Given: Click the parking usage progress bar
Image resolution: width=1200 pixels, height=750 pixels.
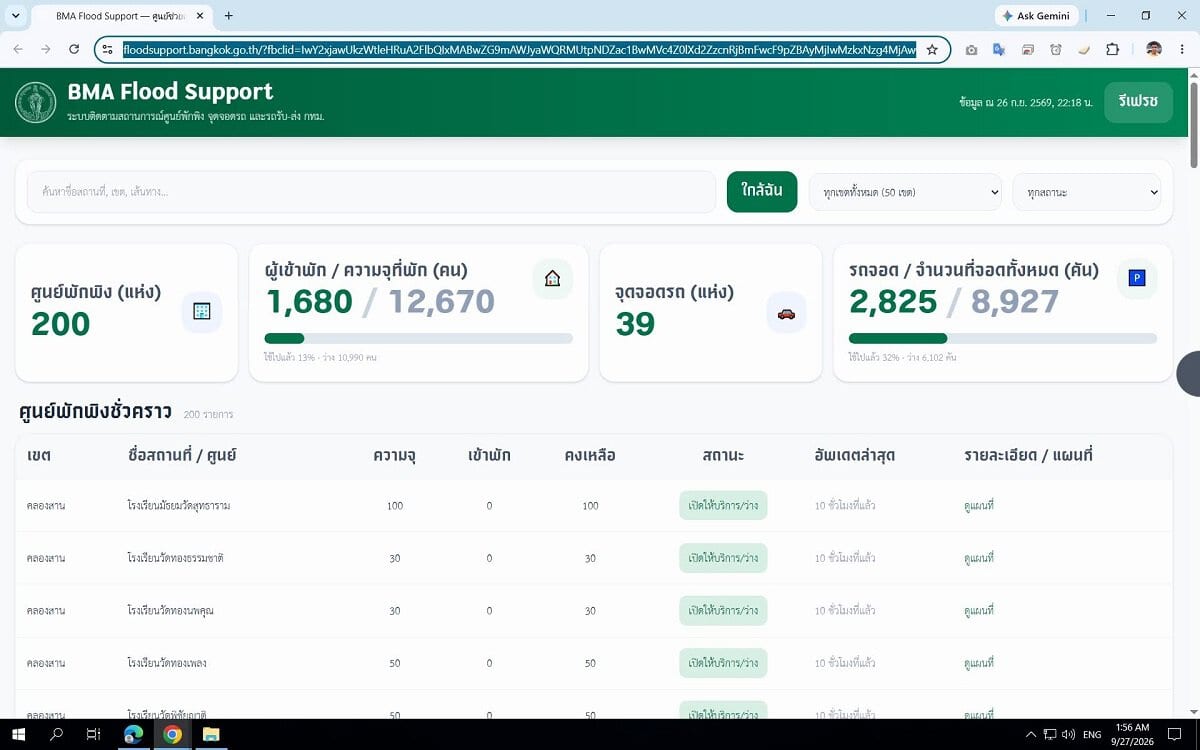Looking at the screenshot, I should [x=1003, y=339].
